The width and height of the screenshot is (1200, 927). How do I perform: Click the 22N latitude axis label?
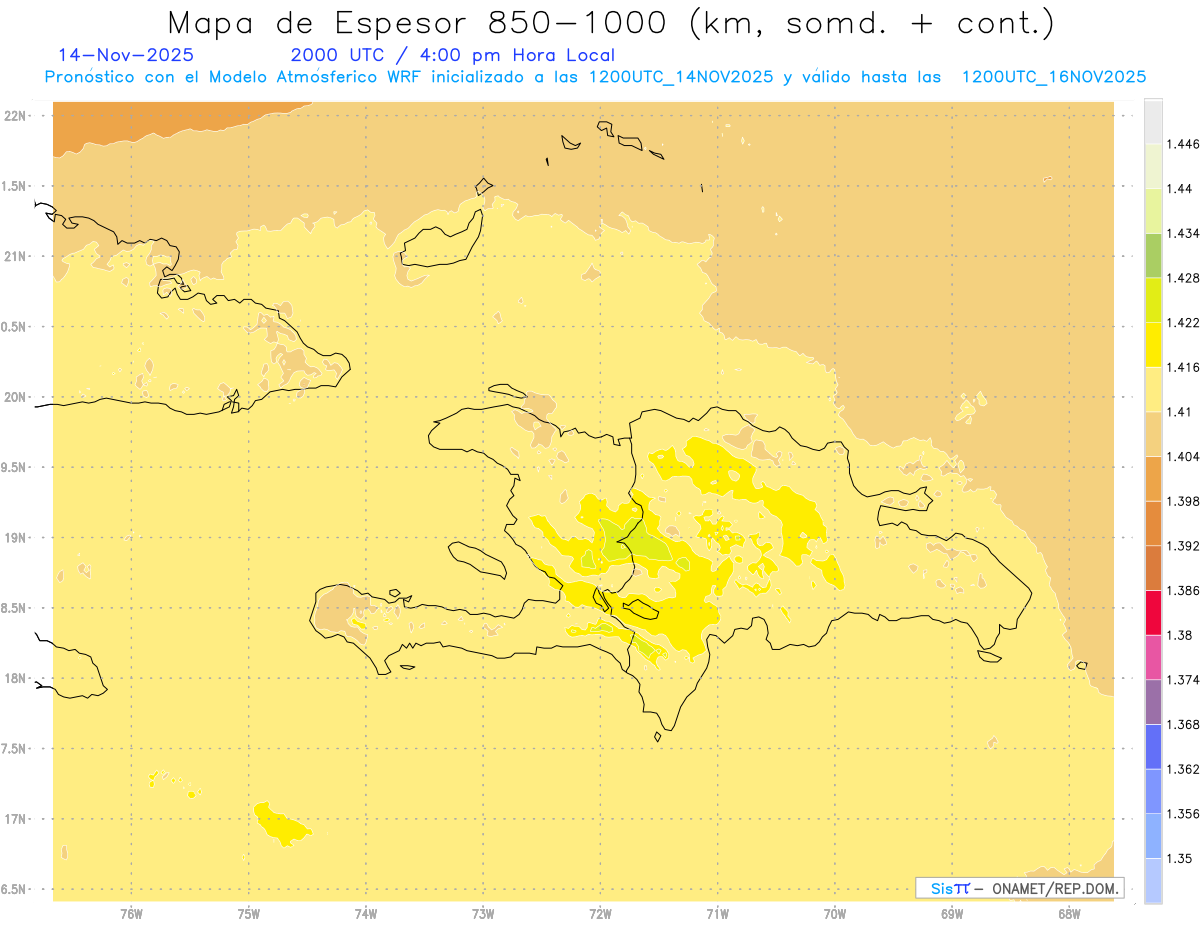click(15, 115)
